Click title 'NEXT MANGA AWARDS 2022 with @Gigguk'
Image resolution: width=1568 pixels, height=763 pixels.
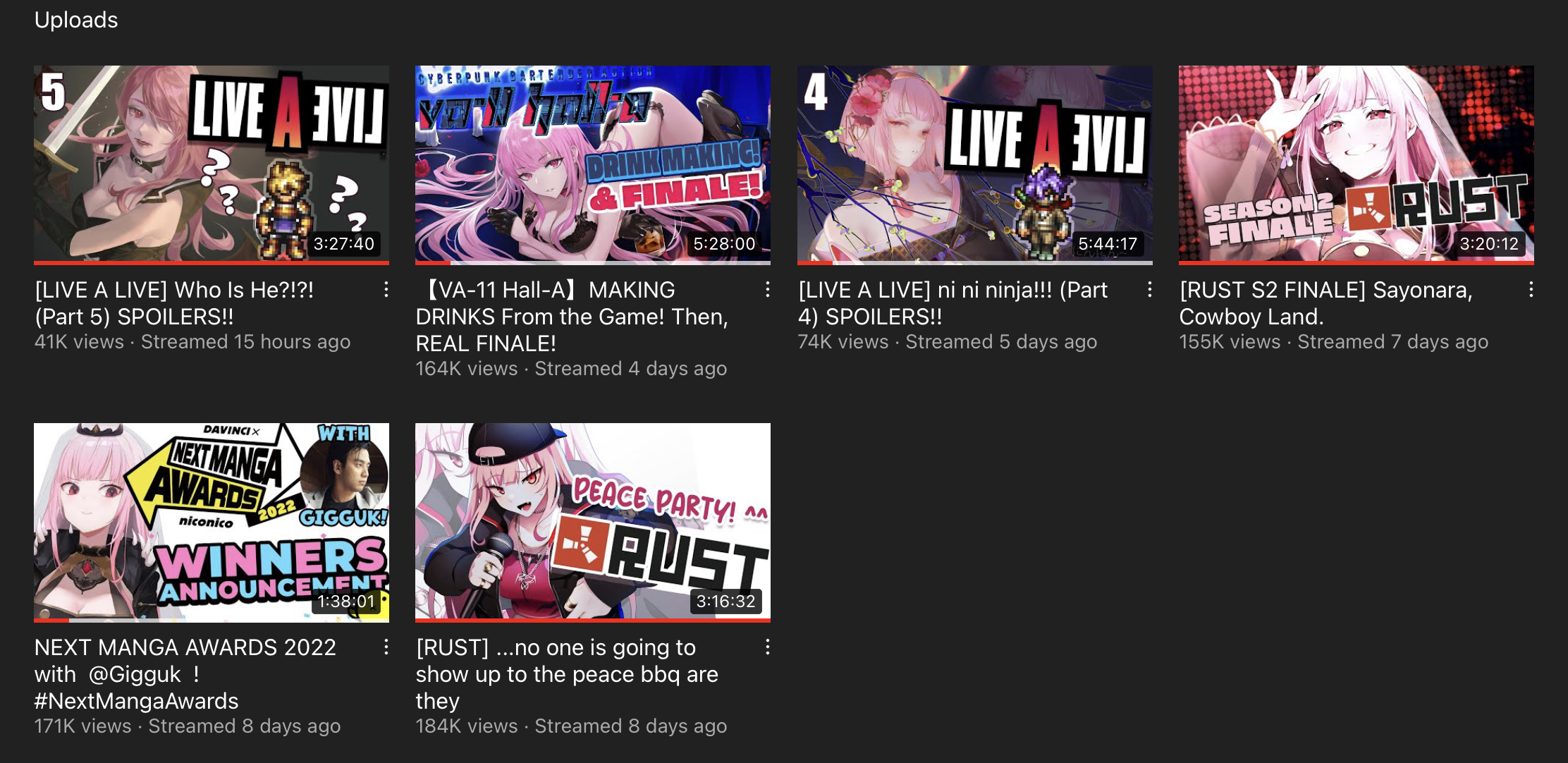click(x=185, y=674)
